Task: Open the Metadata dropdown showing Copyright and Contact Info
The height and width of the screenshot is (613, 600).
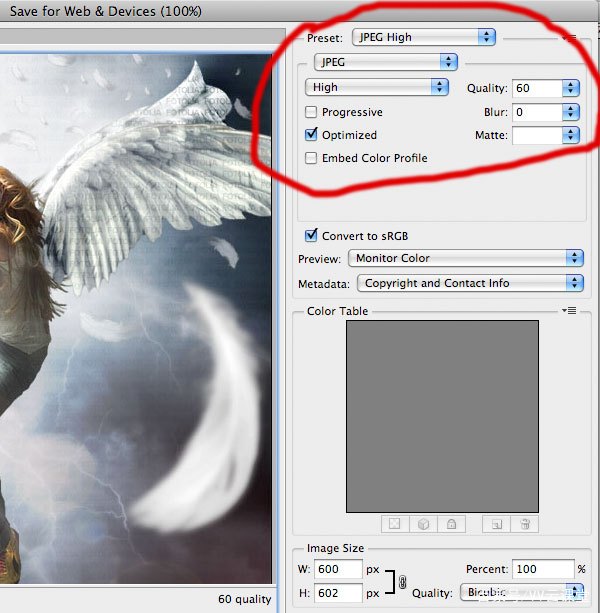Action: tap(470, 283)
